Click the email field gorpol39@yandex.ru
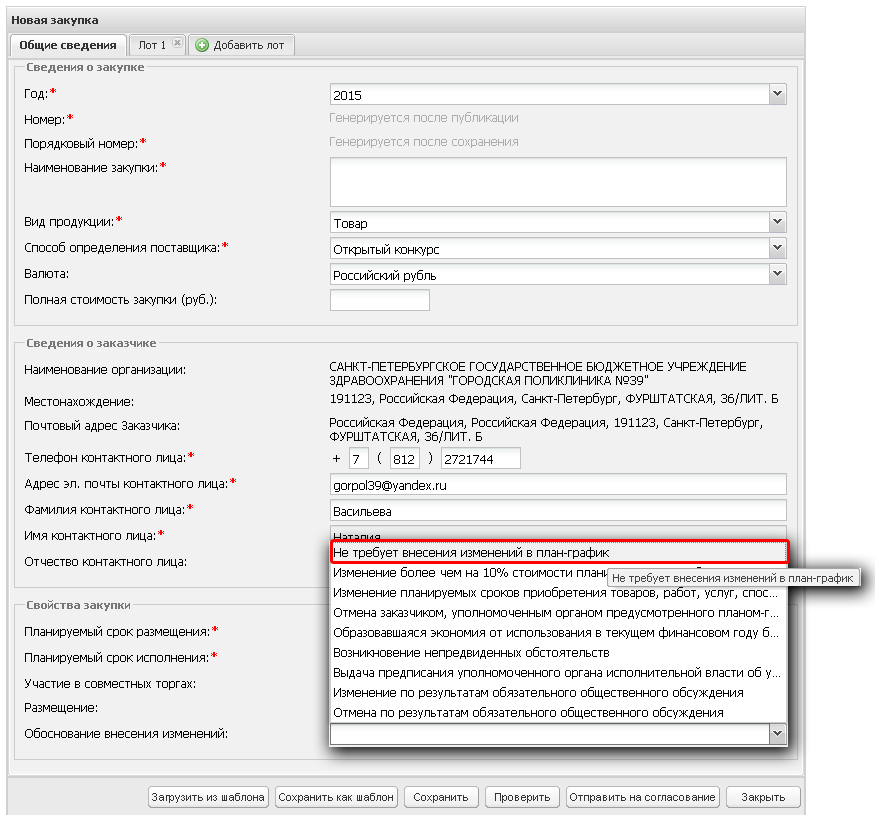The height and width of the screenshot is (815, 875). click(x=558, y=485)
